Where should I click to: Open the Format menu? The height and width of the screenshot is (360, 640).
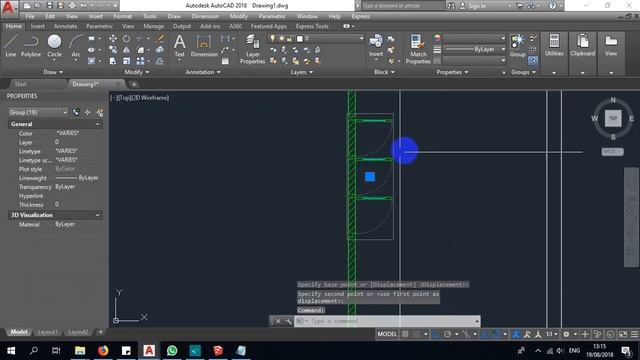(122, 16)
